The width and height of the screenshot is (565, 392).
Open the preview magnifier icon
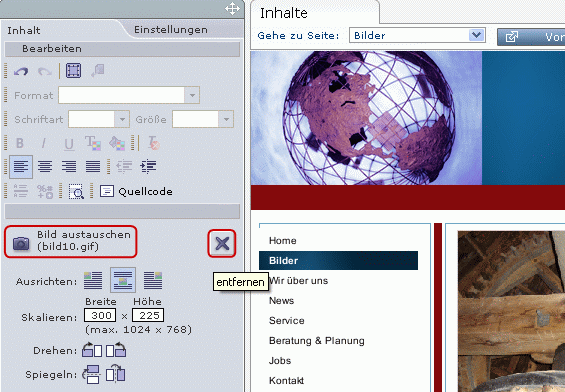point(76,191)
